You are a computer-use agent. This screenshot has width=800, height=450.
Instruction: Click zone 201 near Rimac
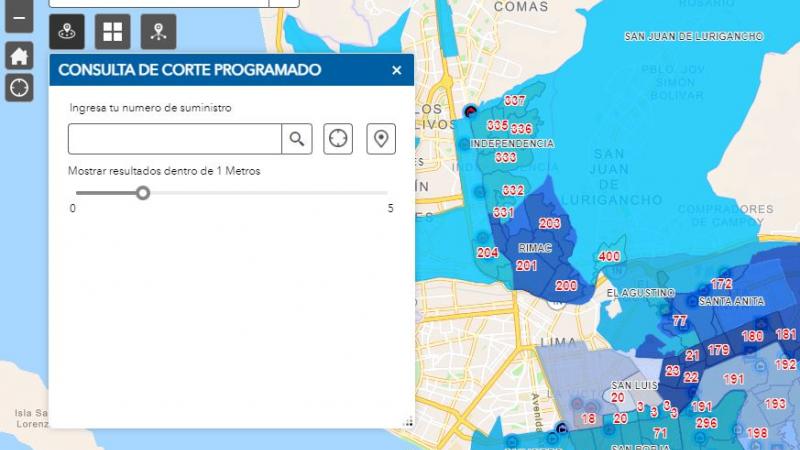[x=527, y=265]
